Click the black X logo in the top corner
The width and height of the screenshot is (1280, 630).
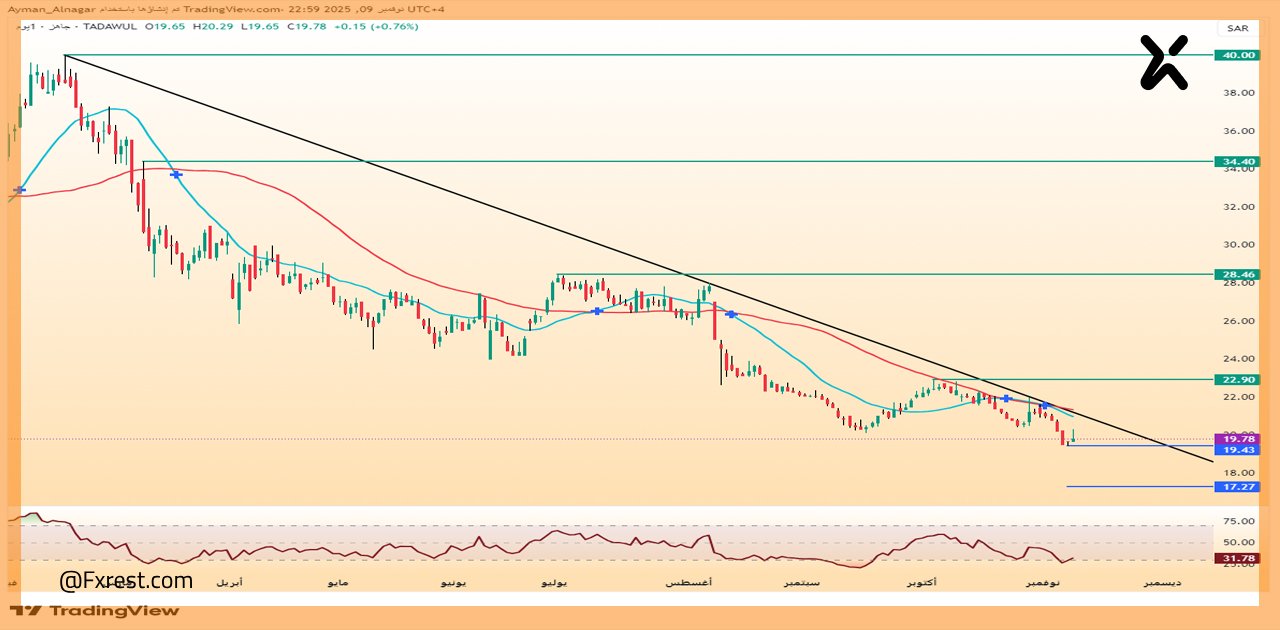(x=1164, y=62)
